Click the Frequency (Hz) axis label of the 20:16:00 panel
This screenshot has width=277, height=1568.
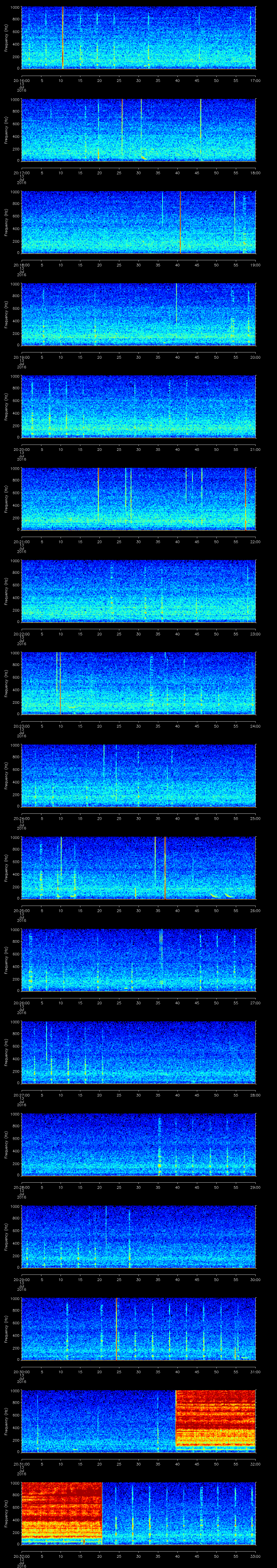6,38
